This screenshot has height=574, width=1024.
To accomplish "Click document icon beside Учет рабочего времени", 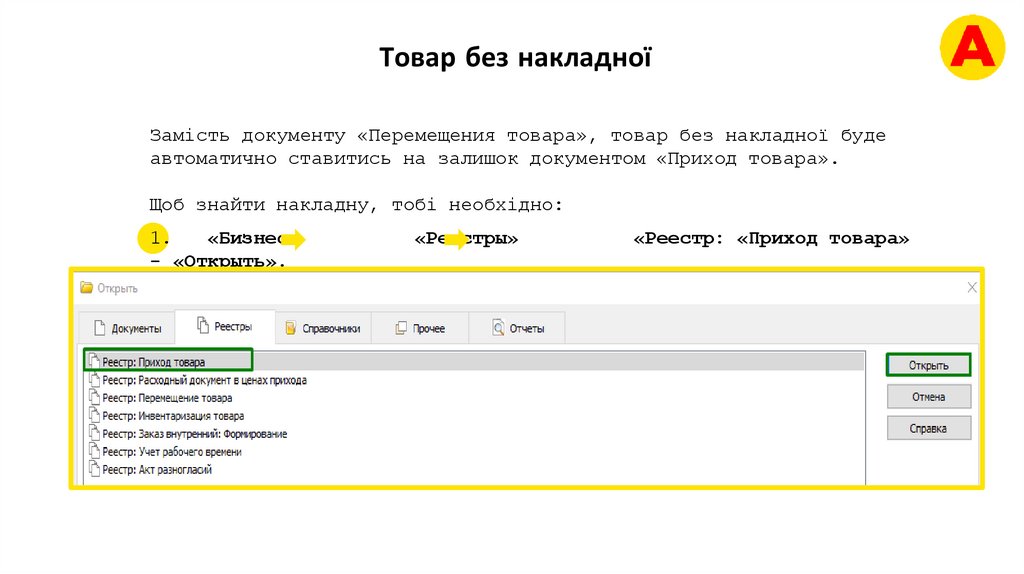I will (95, 451).
